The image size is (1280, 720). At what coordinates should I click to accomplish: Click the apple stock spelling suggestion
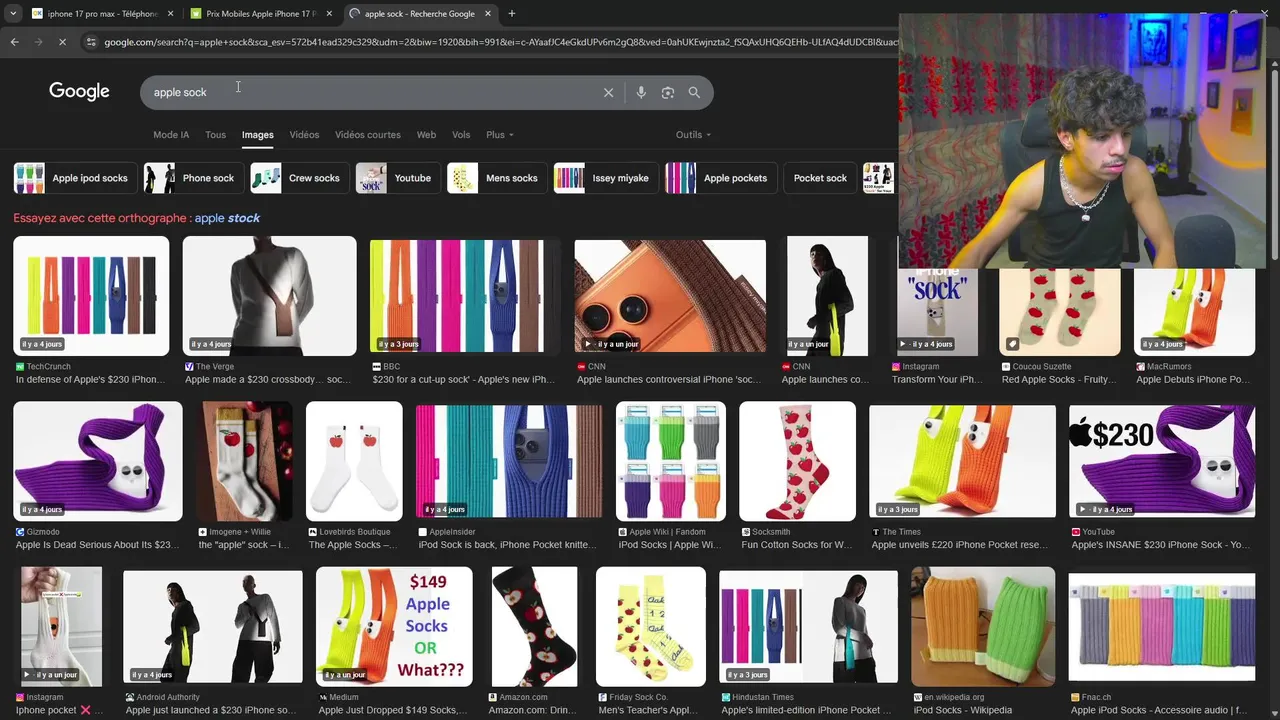click(x=227, y=218)
